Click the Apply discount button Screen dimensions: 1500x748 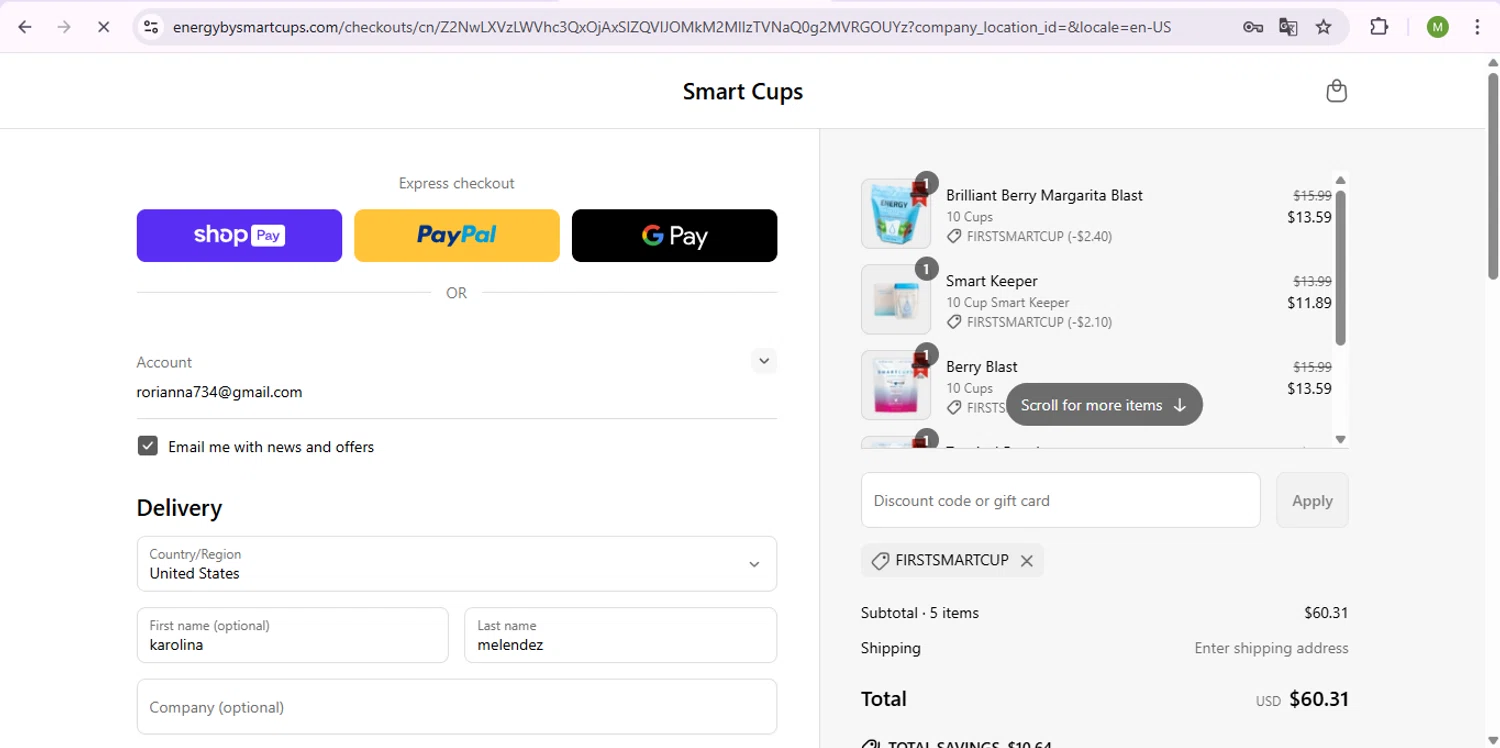[1312, 500]
